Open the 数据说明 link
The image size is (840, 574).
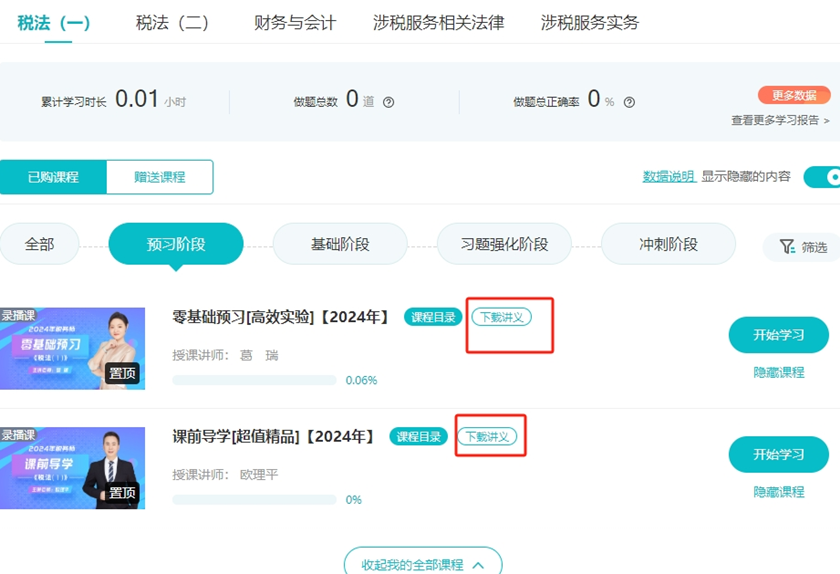point(669,176)
